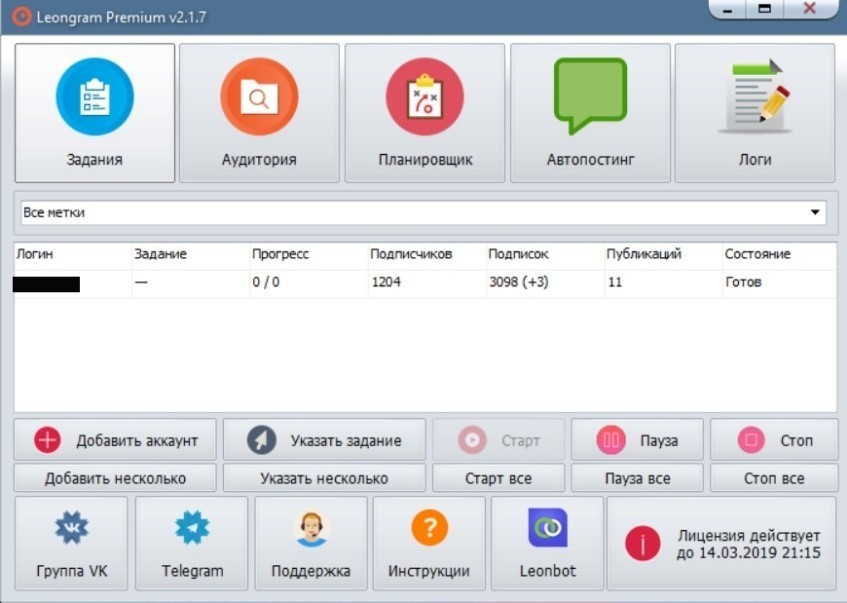The image size is (847, 603).
Task: Click Добавить несколько button
Action: (115, 478)
